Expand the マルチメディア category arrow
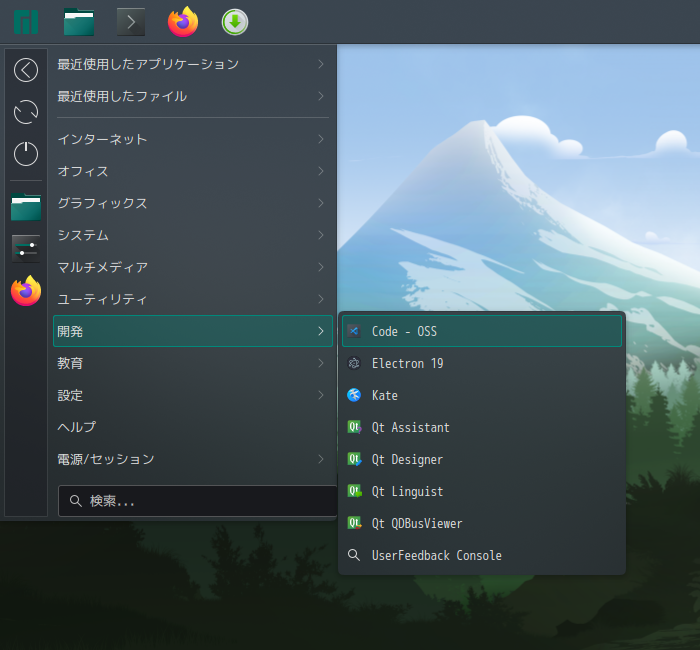The width and height of the screenshot is (700, 650). tap(321, 267)
